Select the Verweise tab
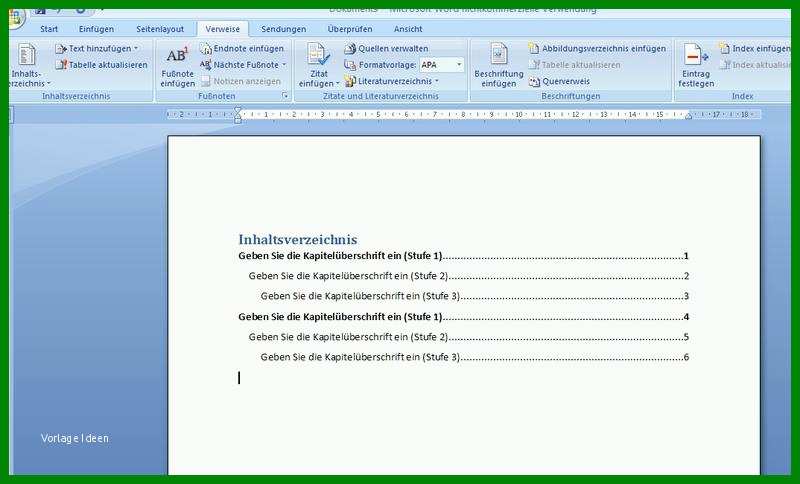The width and height of the screenshot is (800, 484). [x=222, y=29]
